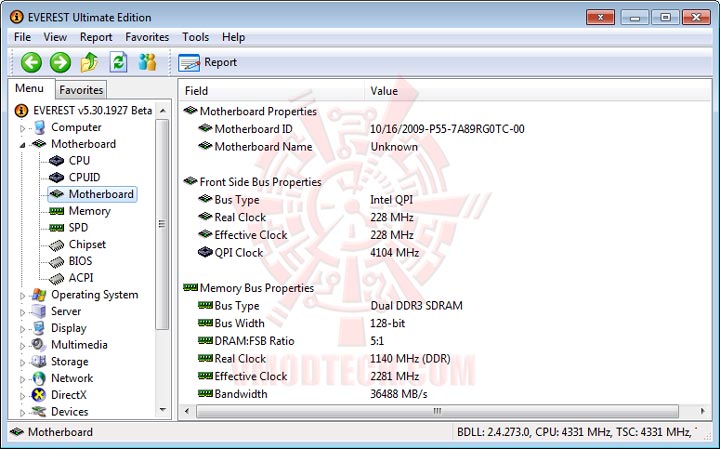This screenshot has width=720, height=449.
Task: Open the Help menu
Action: click(x=233, y=37)
